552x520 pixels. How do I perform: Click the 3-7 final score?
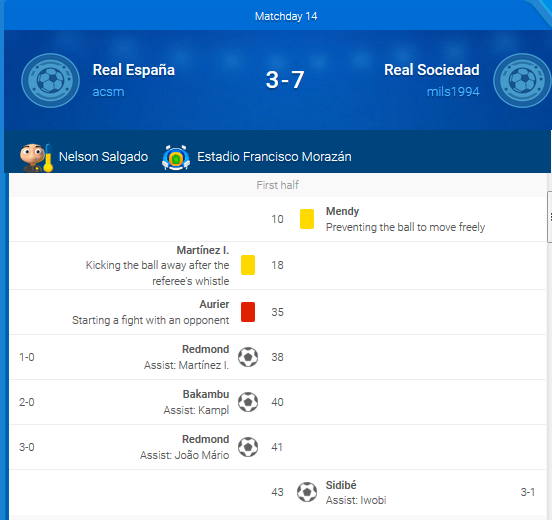point(285,80)
